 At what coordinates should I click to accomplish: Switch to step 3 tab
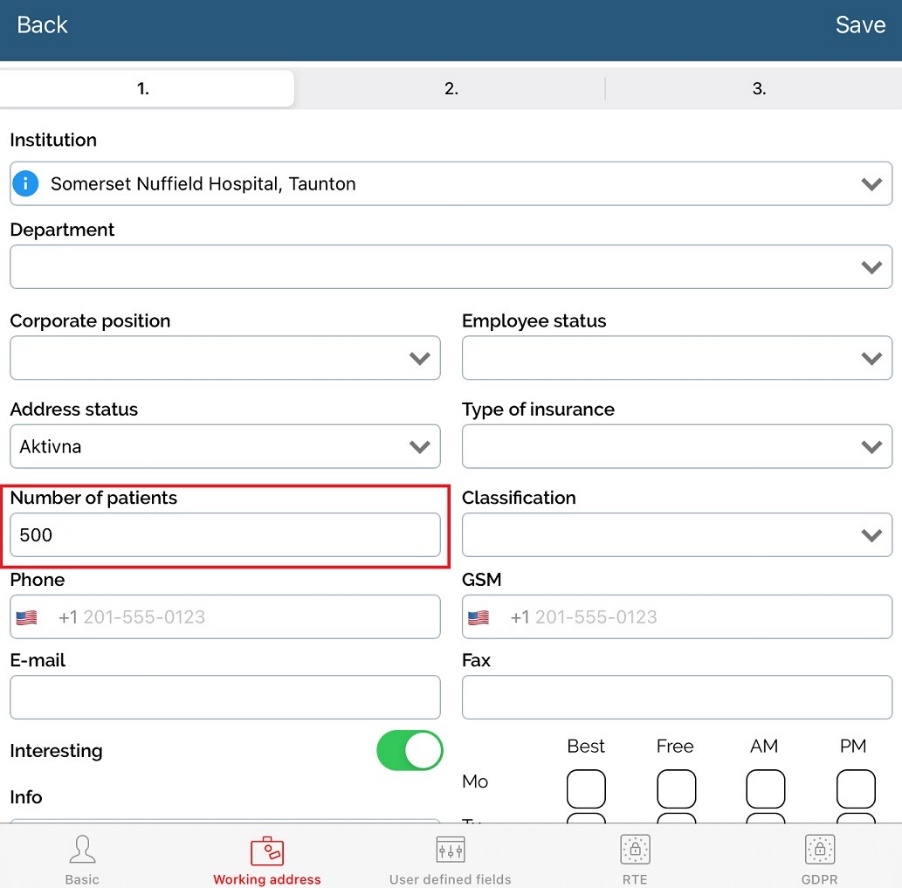click(x=758, y=89)
